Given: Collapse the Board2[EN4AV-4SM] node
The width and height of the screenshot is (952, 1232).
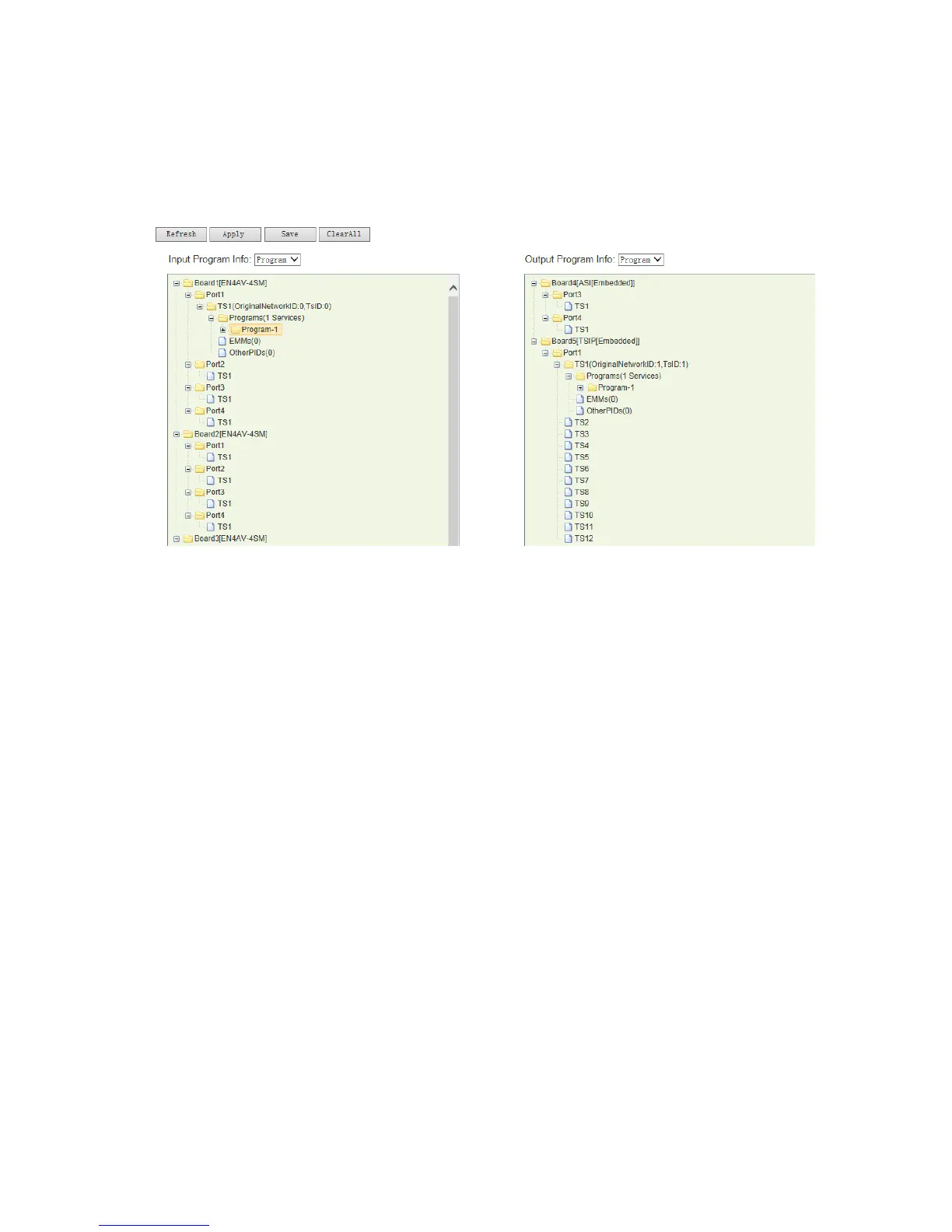Looking at the screenshot, I should [x=177, y=434].
